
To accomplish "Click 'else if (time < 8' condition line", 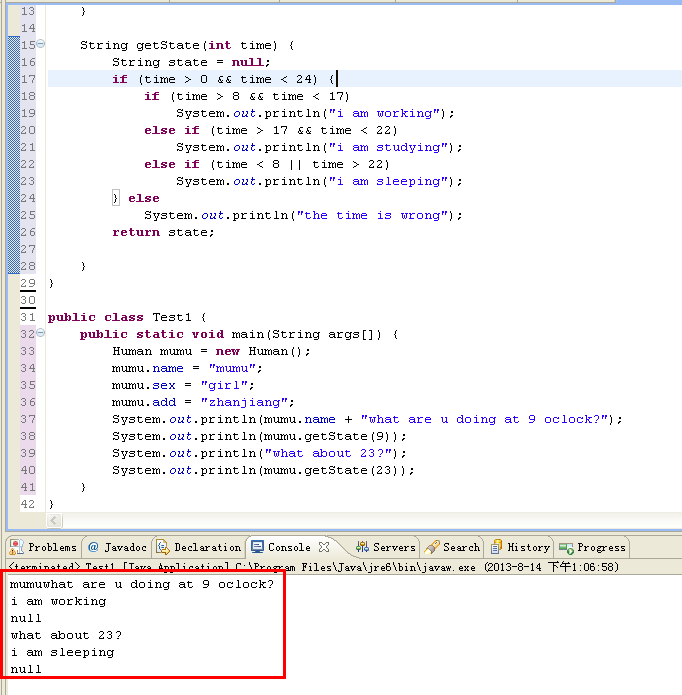I will pos(267,164).
